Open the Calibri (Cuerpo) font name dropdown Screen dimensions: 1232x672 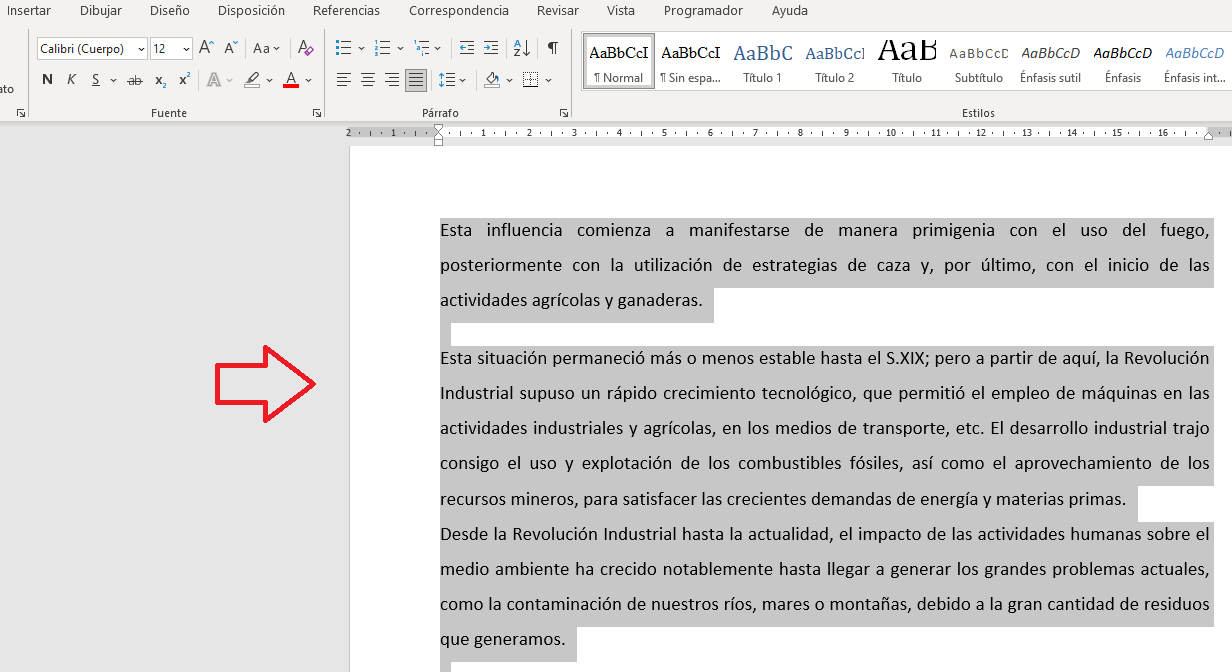(x=141, y=49)
